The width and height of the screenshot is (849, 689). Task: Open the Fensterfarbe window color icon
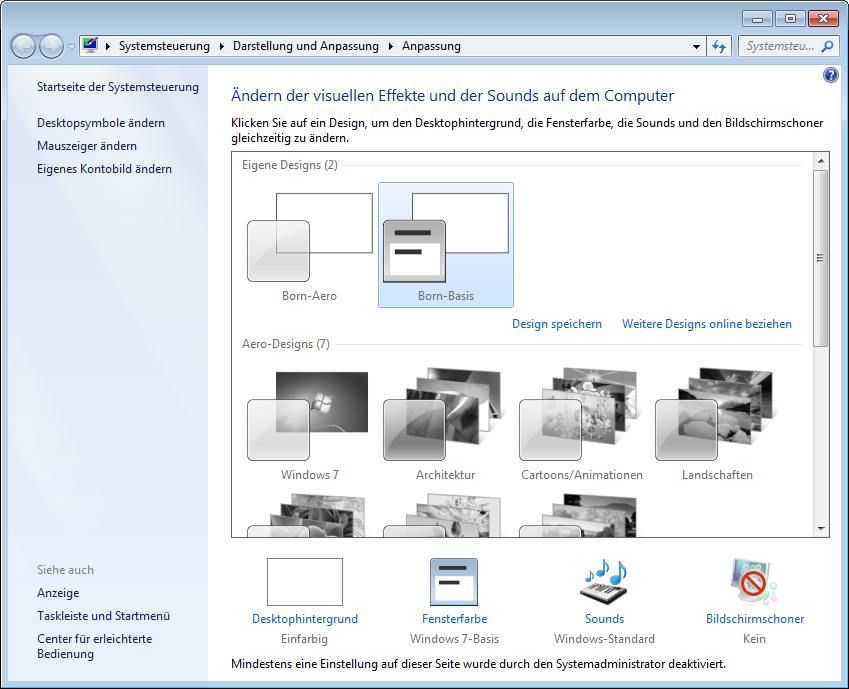pyautogui.click(x=454, y=582)
